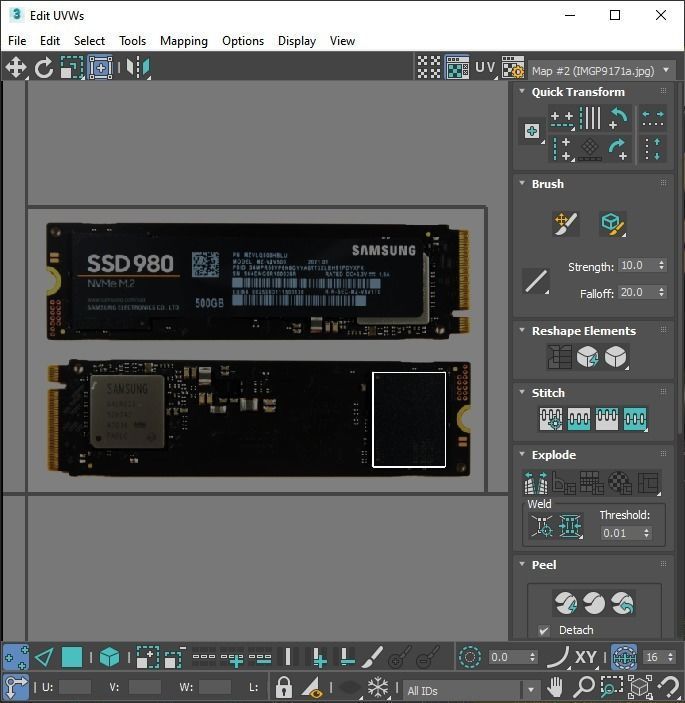Enable Vertex sub-object mode
The image size is (685, 703).
pos(16,657)
